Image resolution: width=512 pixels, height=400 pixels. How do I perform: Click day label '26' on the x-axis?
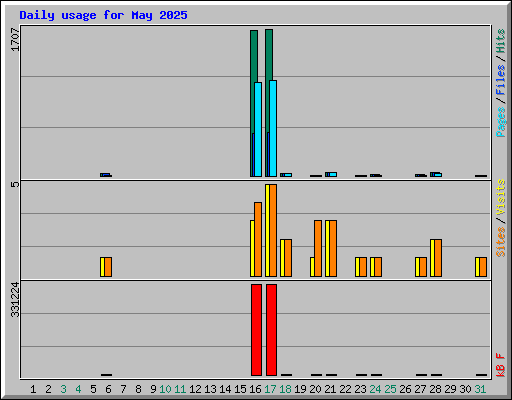405,389
